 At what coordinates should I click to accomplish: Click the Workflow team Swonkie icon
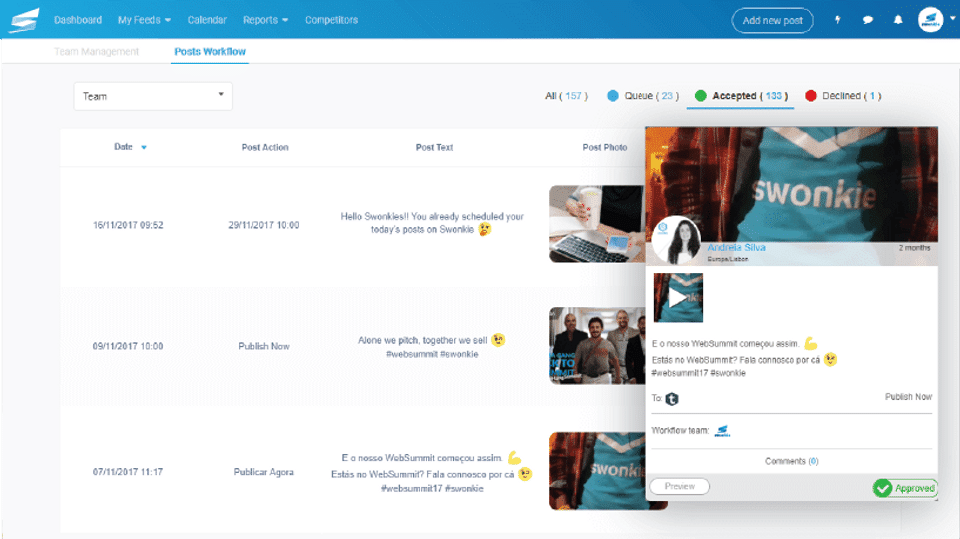[722, 431]
